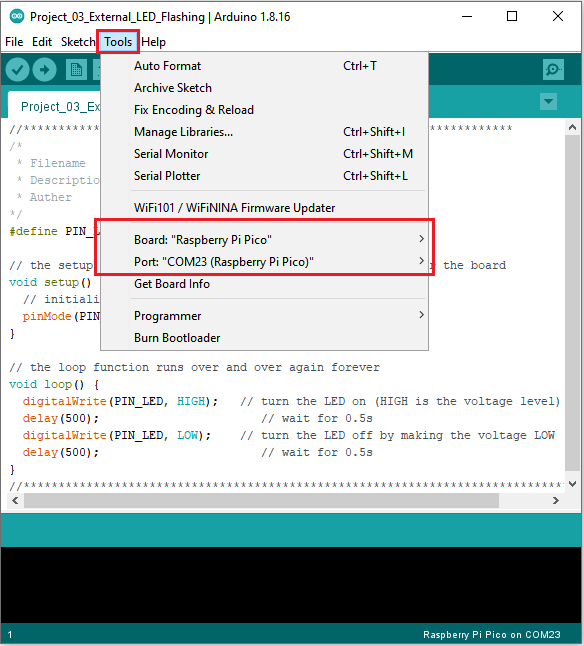Click the New sketch document icon
The image size is (584, 646).
(76, 70)
